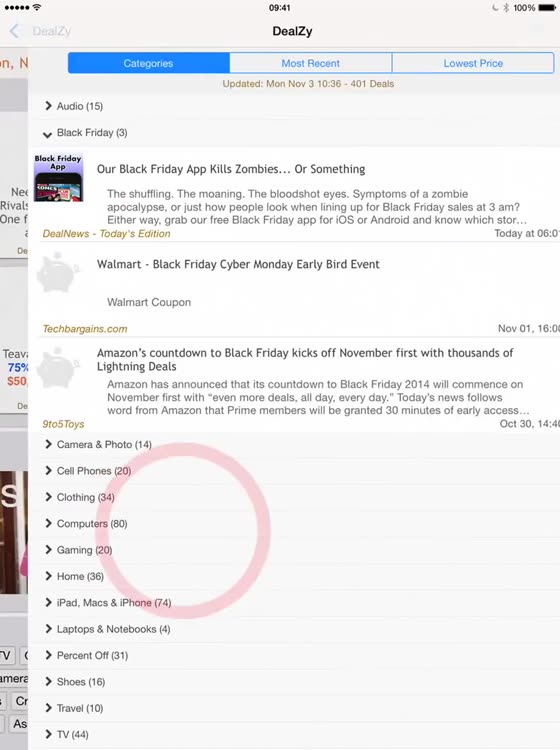Viewport: 560px width, 750px height.
Task: Select the 'Computers (80)' category label
Action: [x=92, y=524]
